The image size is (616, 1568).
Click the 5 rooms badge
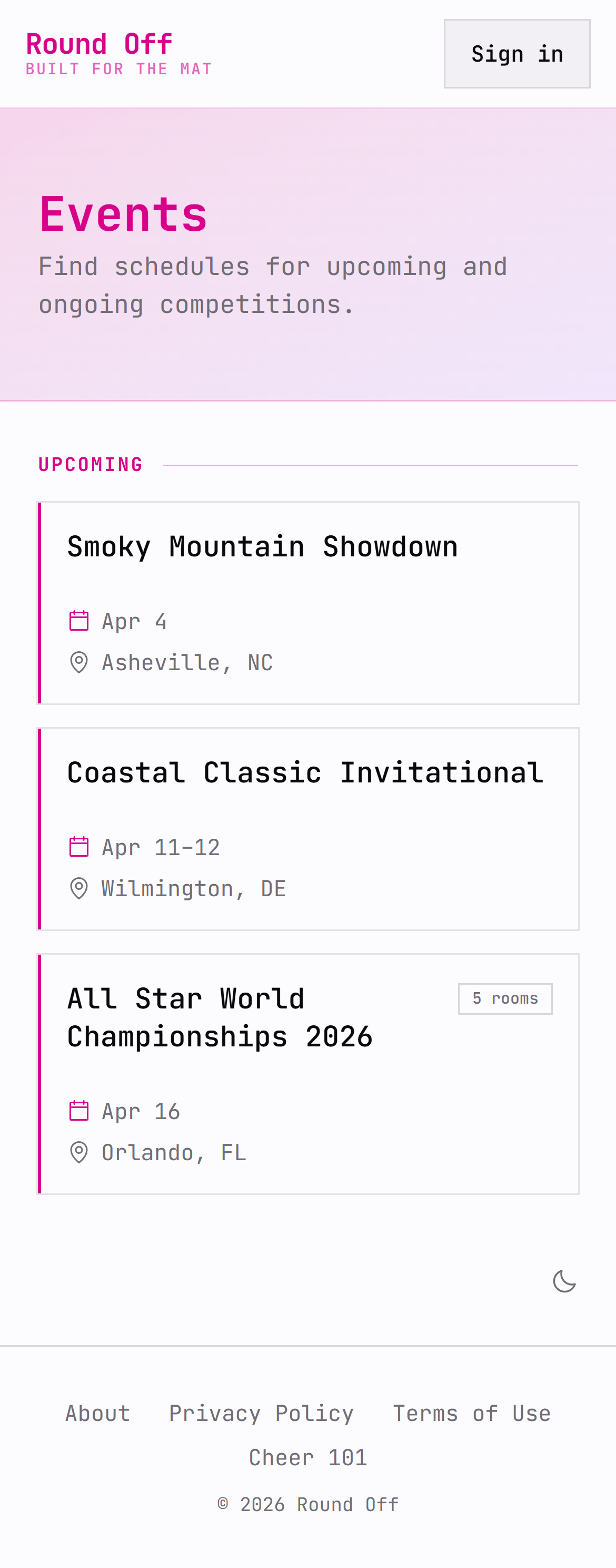(x=505, y=998)
